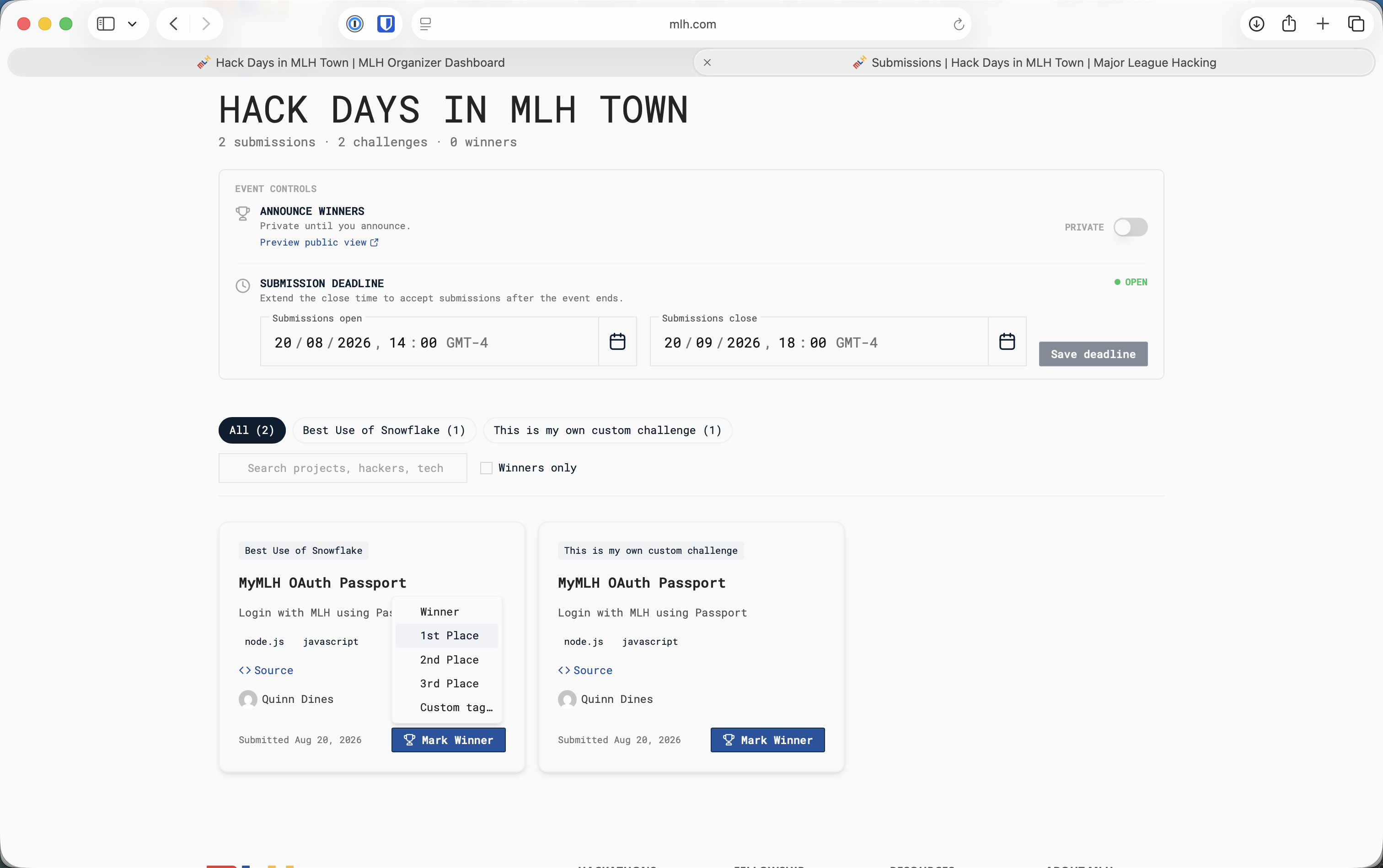The height and width of the screenshot is (868, 1383).
Task: Open the Share menu icon
Action: (1289, 24)
